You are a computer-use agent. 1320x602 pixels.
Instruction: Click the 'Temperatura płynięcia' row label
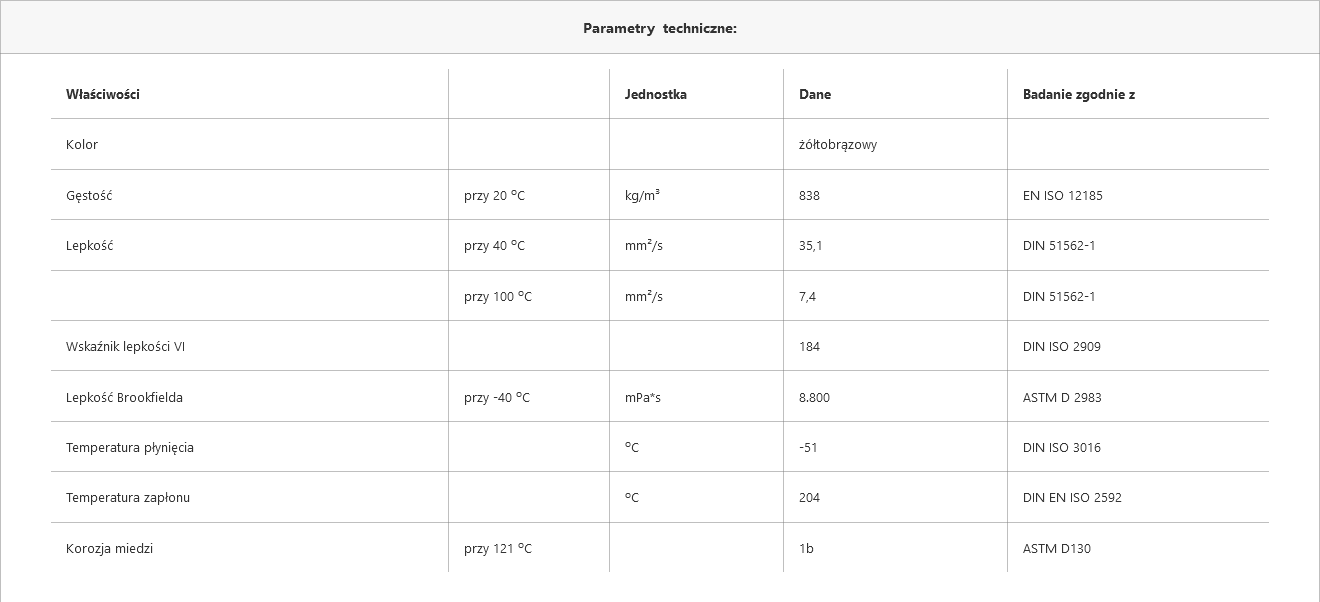pos(130,447)
